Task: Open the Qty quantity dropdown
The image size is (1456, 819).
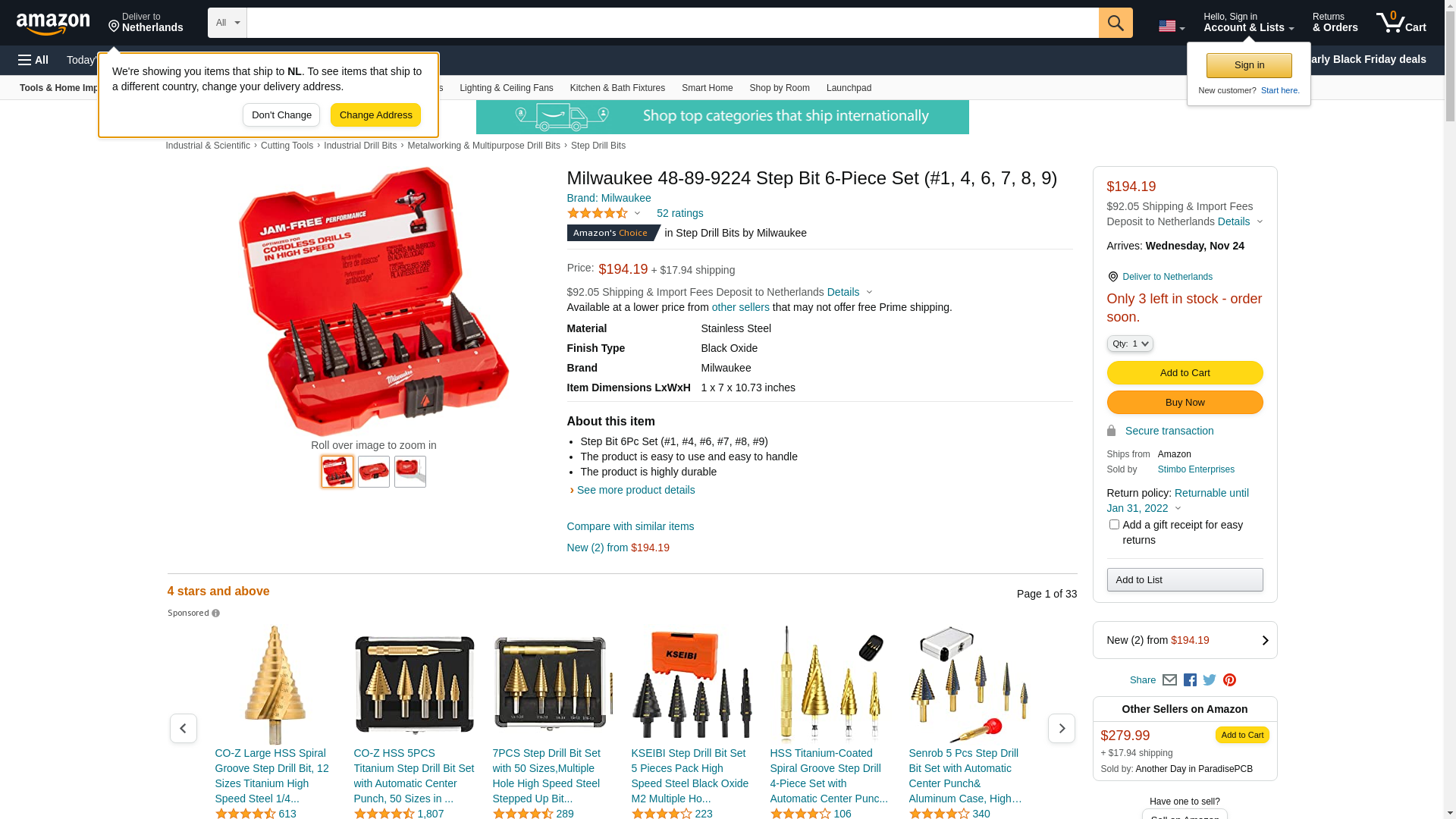Action: (x=1130, y=344)
